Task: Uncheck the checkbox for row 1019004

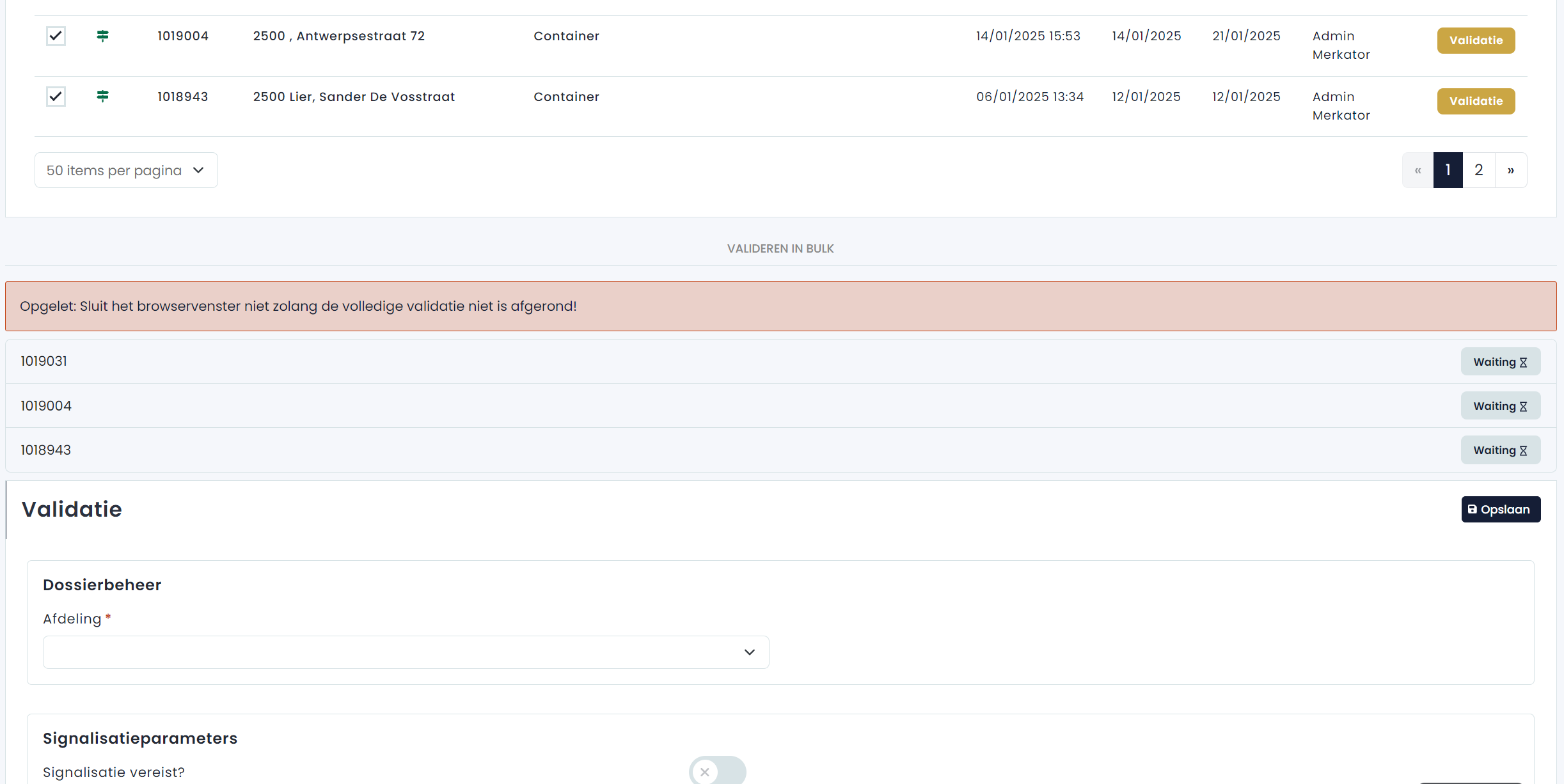Action: (56, 36)
